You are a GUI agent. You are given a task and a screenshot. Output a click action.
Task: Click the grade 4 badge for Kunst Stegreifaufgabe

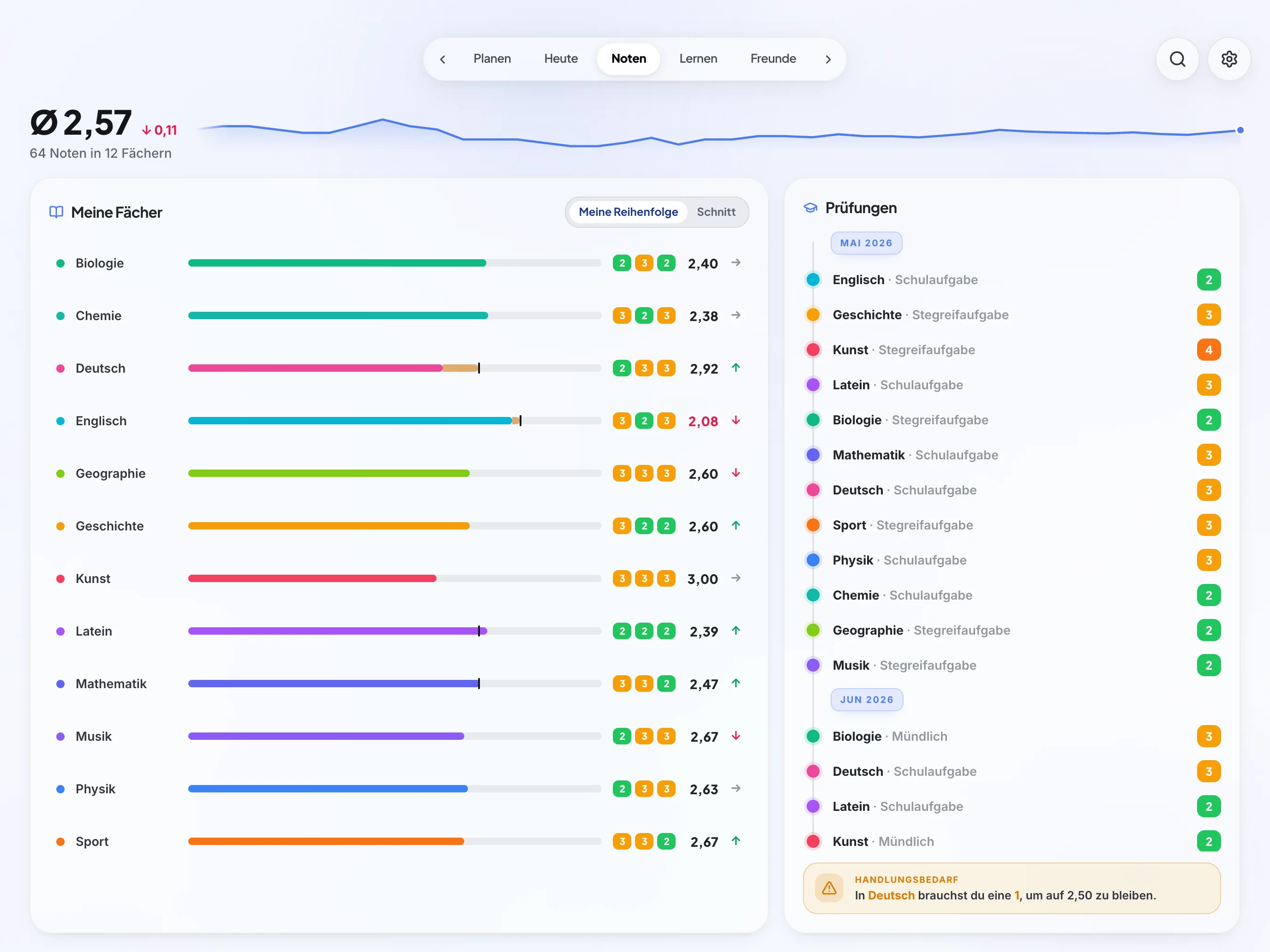pyautogui.click(x=1209, y=350)
